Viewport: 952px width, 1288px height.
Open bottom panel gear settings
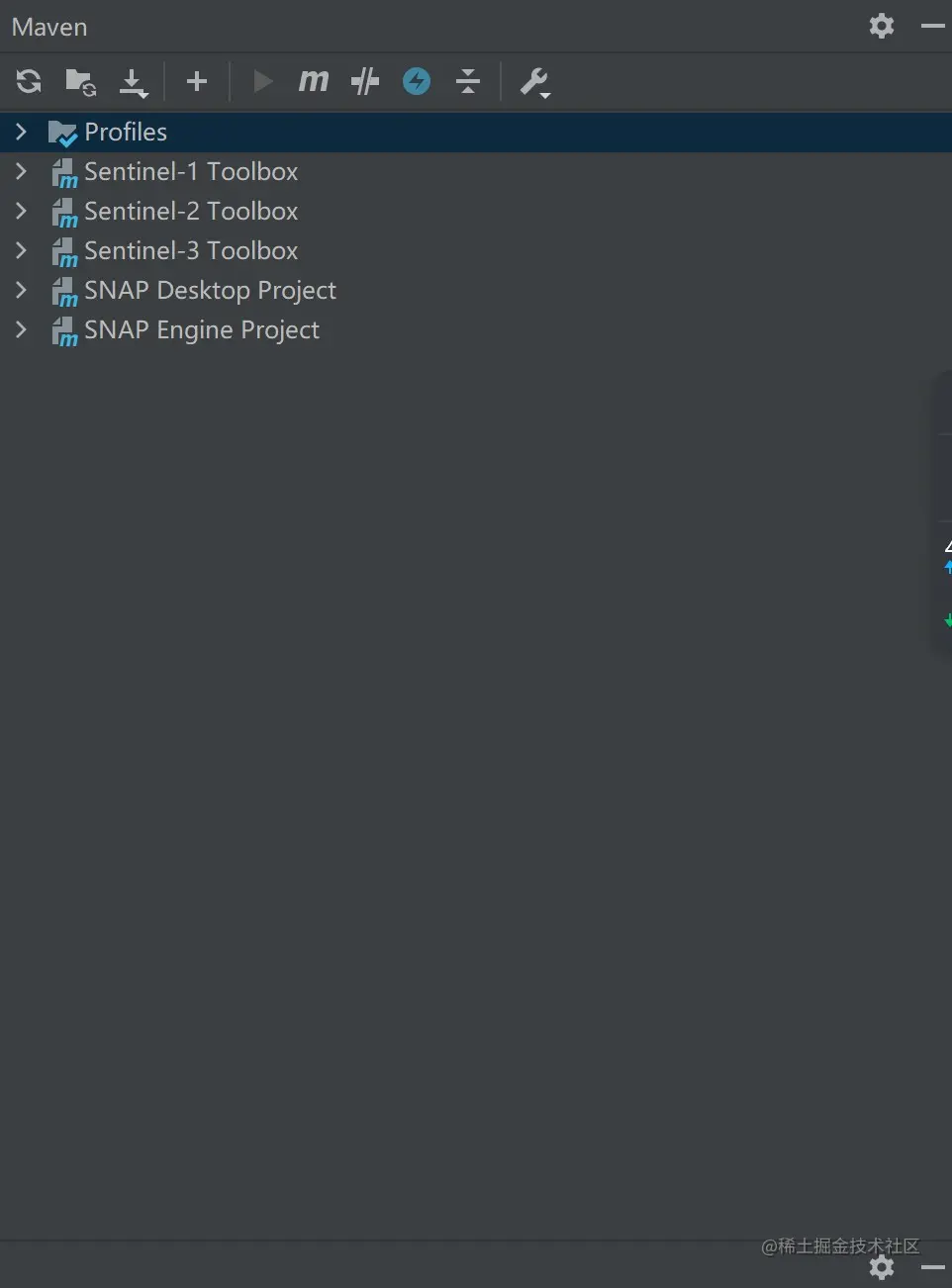(x=882, y=1267)
